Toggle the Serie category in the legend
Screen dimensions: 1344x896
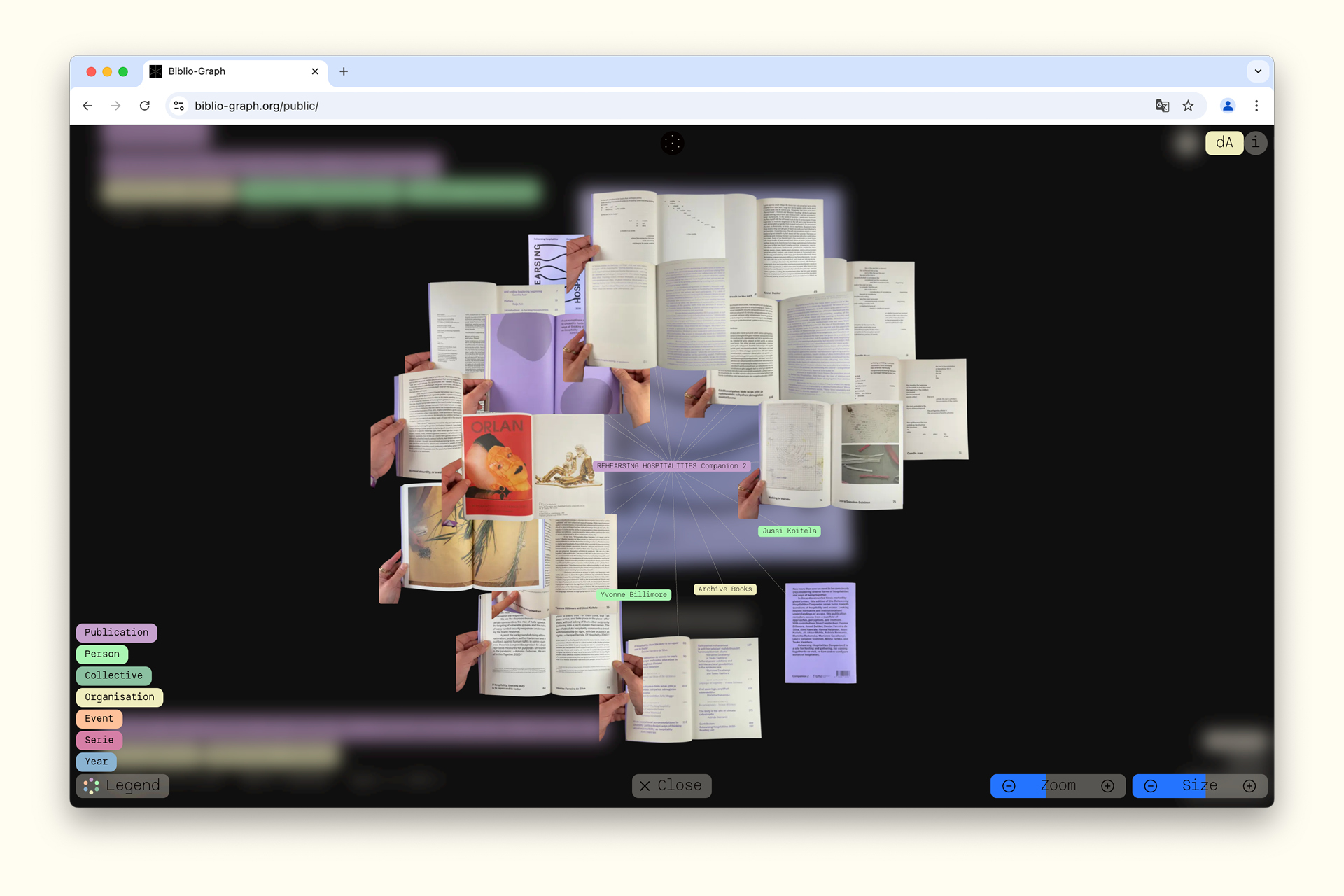pyautogui.click(x=99, y=740)
